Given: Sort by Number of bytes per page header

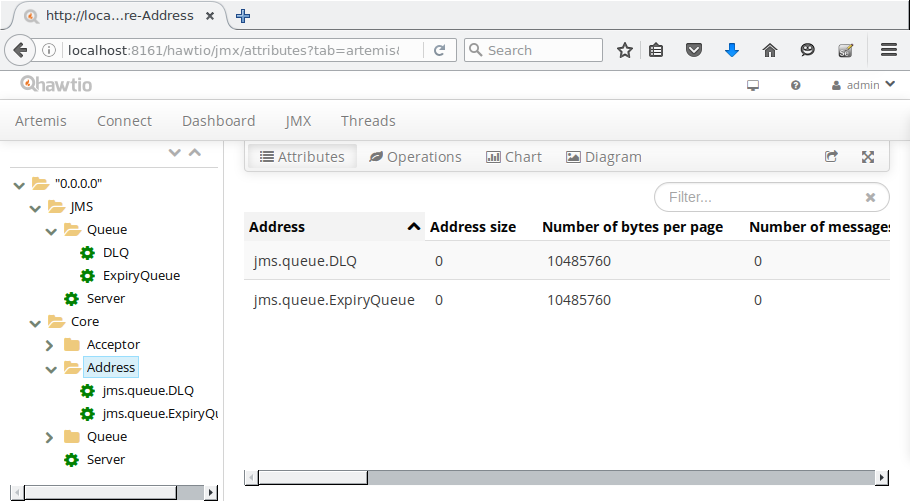Looking at the screenshot, I should (633, 227).
